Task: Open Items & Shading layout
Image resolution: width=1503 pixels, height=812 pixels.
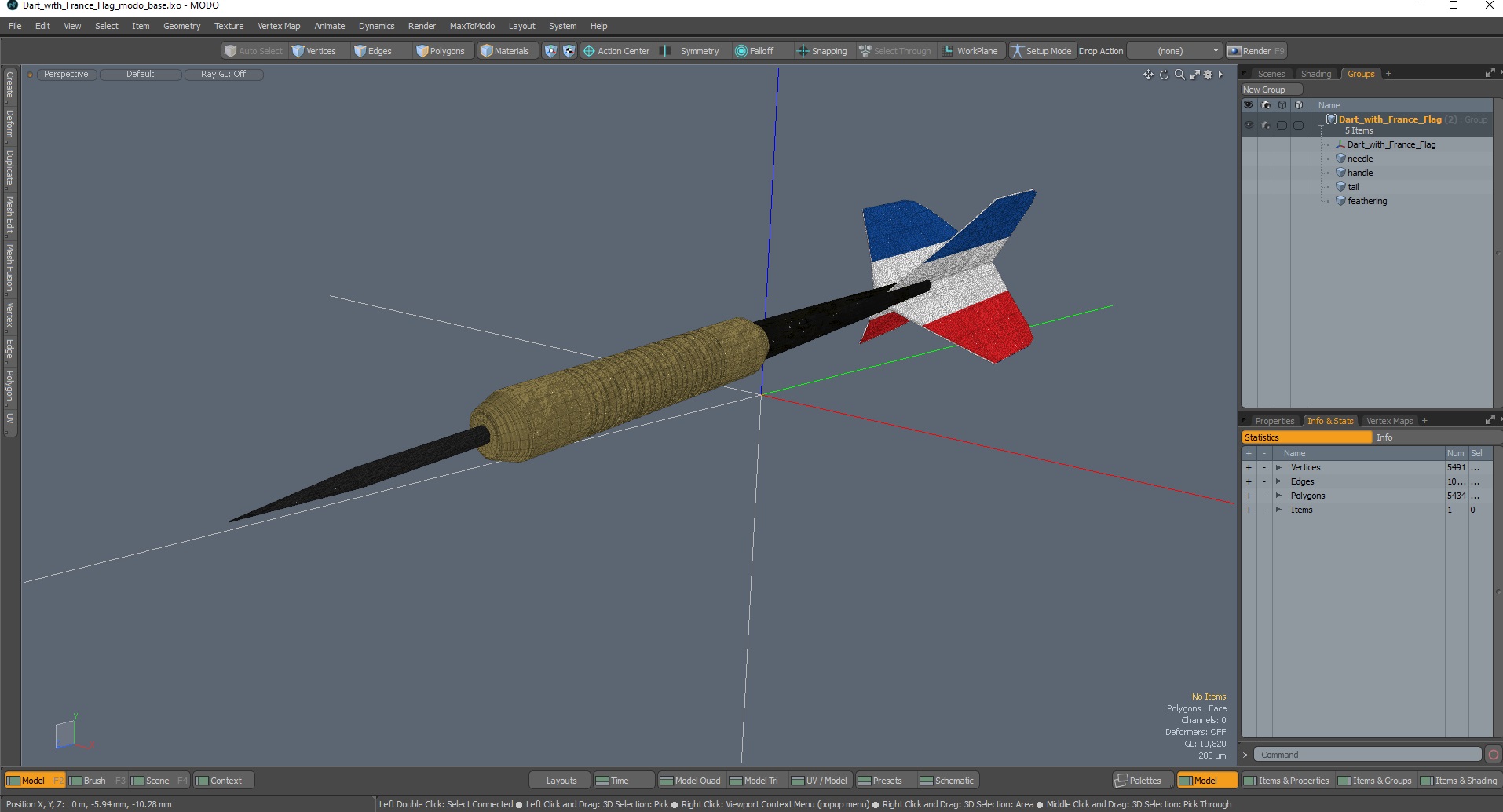Action: click(x=1459, y=781)
